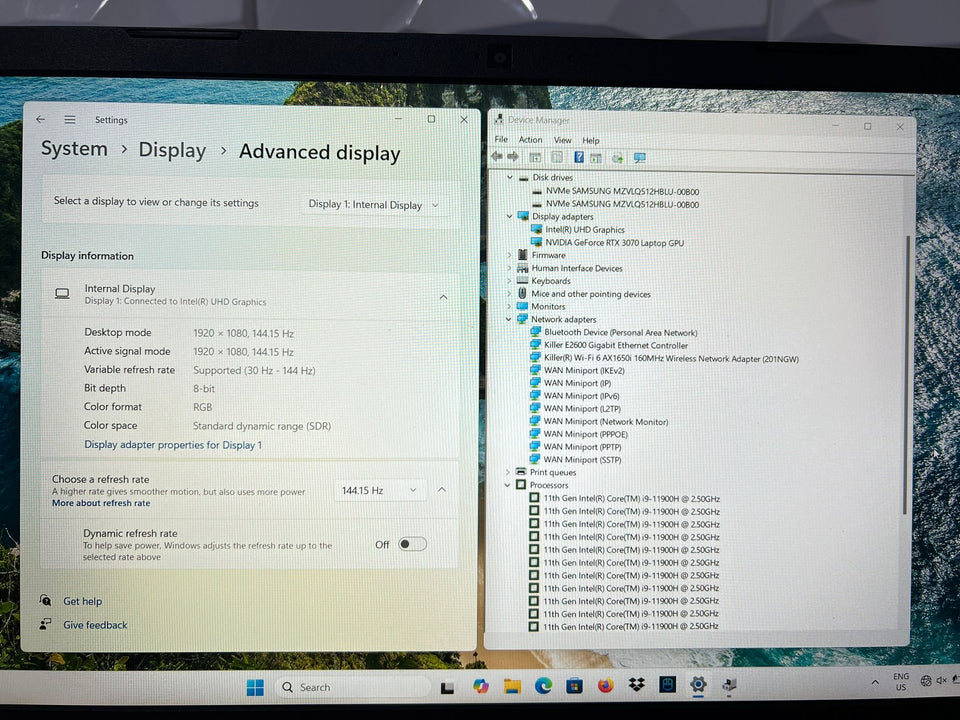Click the Settings gear taskbar icon
The width and height of the screenshot is (960, 720).
(698, 684)
